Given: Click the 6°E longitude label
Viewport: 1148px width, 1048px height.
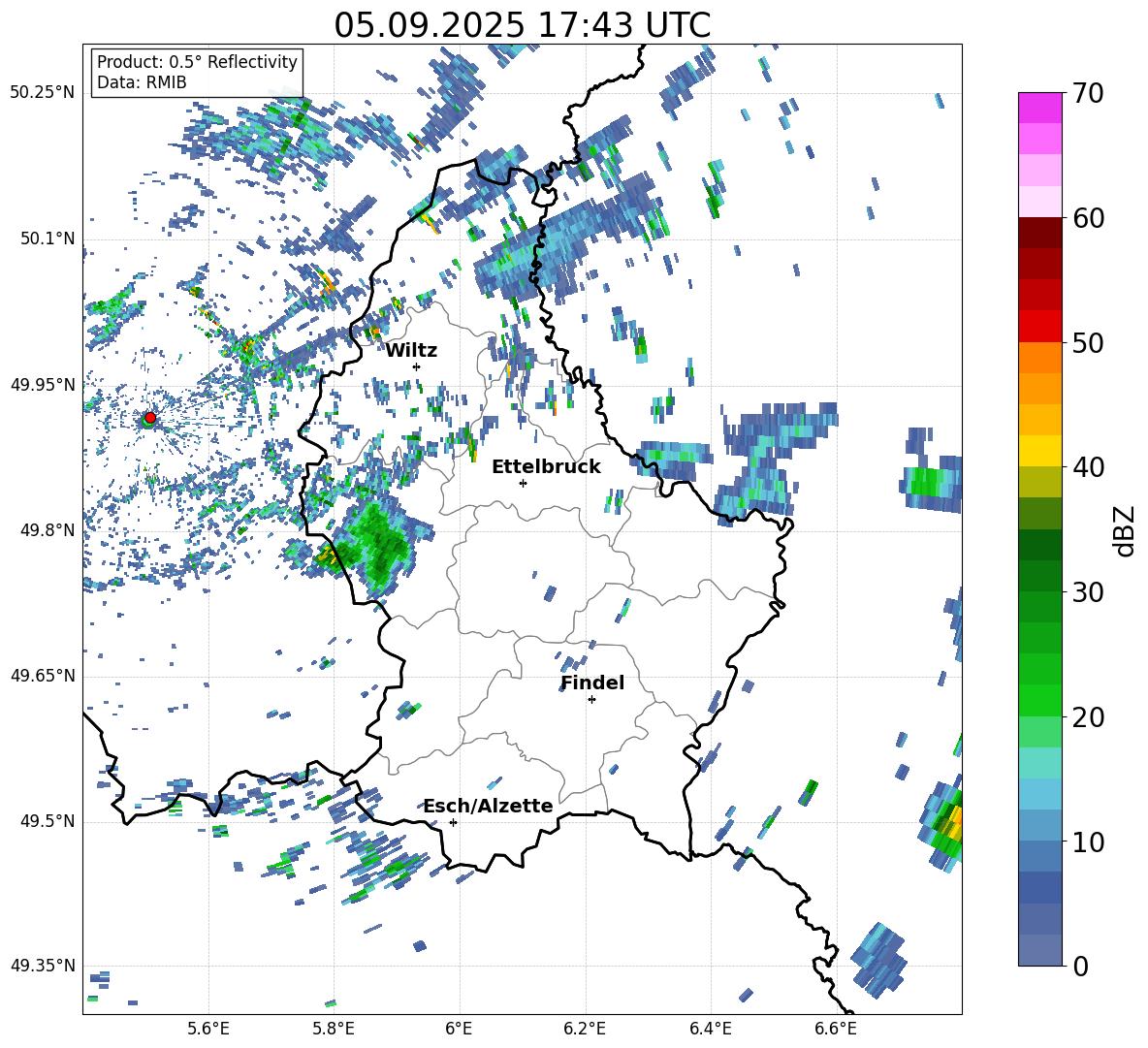Looking at the screenshot, I should (459, 1029).
